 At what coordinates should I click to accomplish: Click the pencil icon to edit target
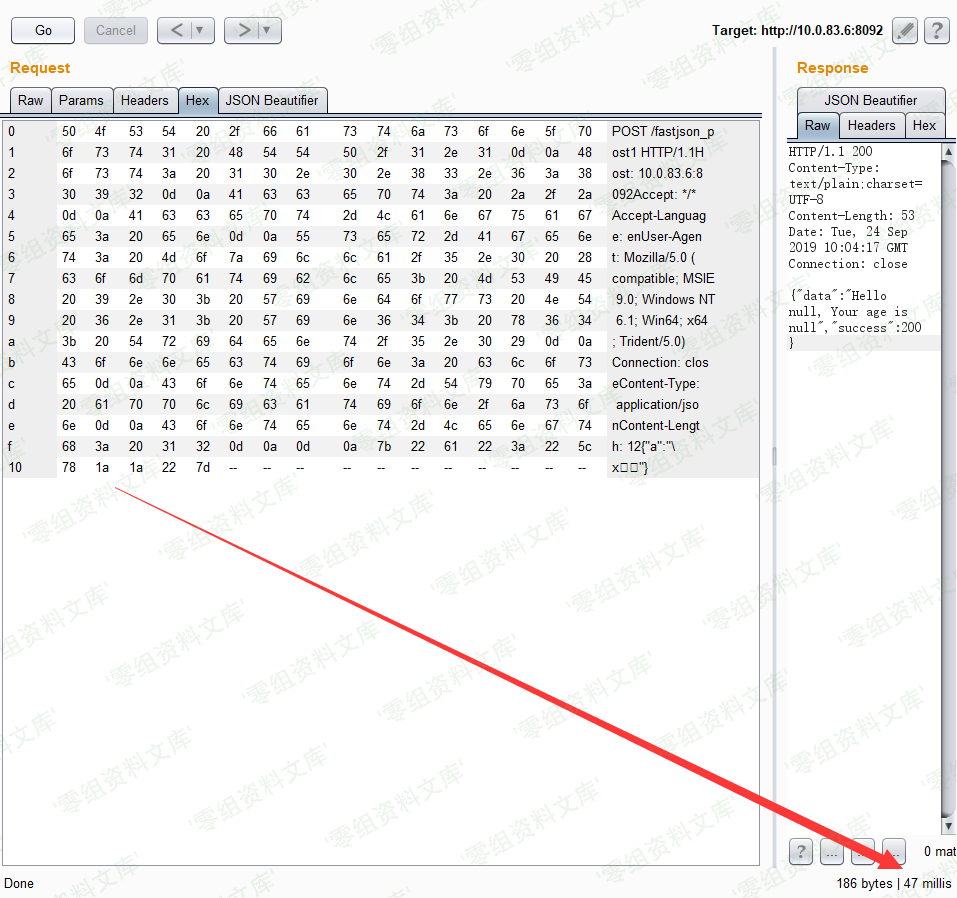pos(904,31)
